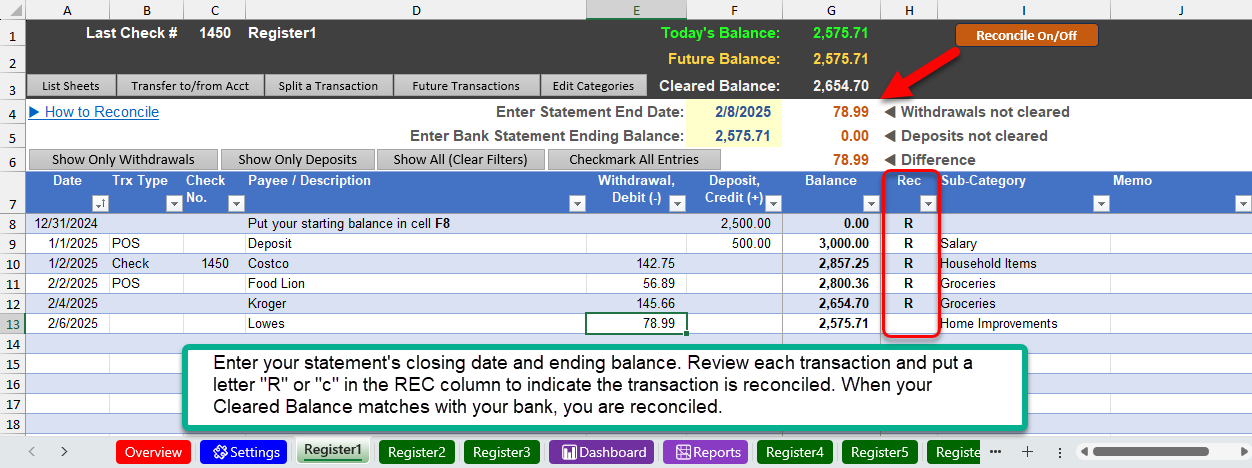The image size is (1252, 468).
Task: Open the Deposit Credit filter dropdown
Action: [x=773, y=203]
